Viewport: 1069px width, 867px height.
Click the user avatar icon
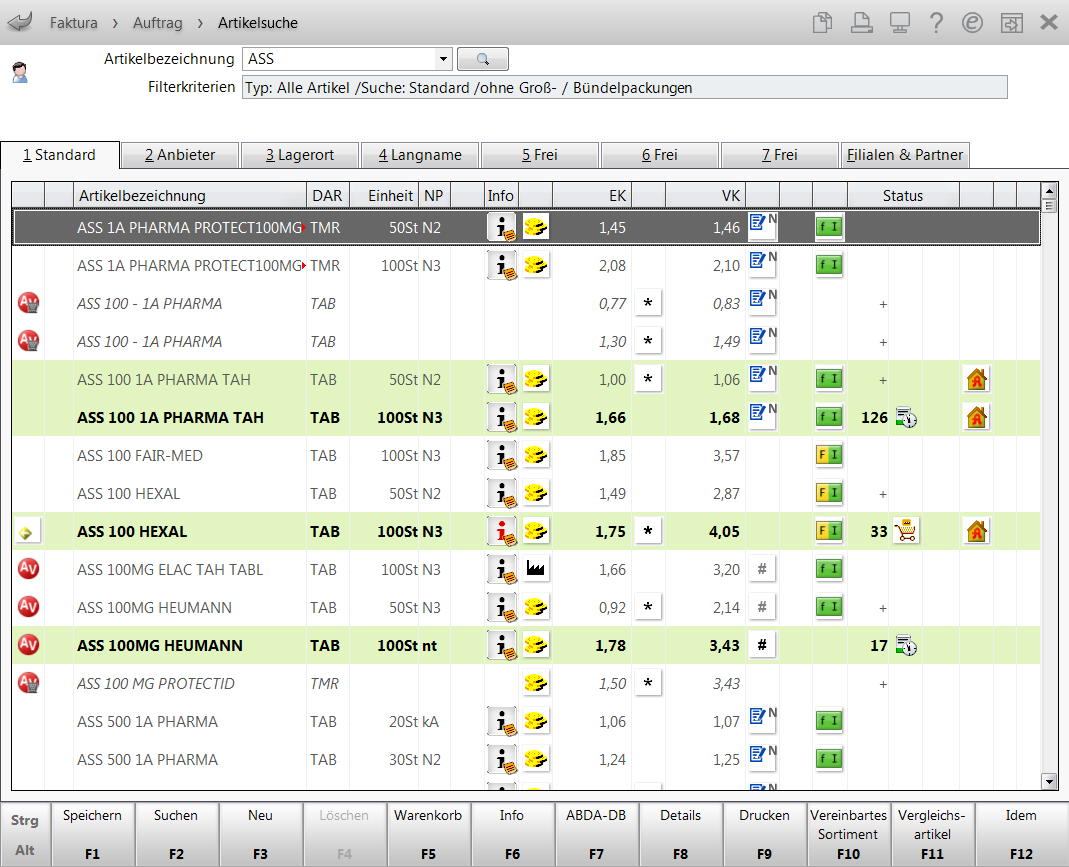coord(20,72)
